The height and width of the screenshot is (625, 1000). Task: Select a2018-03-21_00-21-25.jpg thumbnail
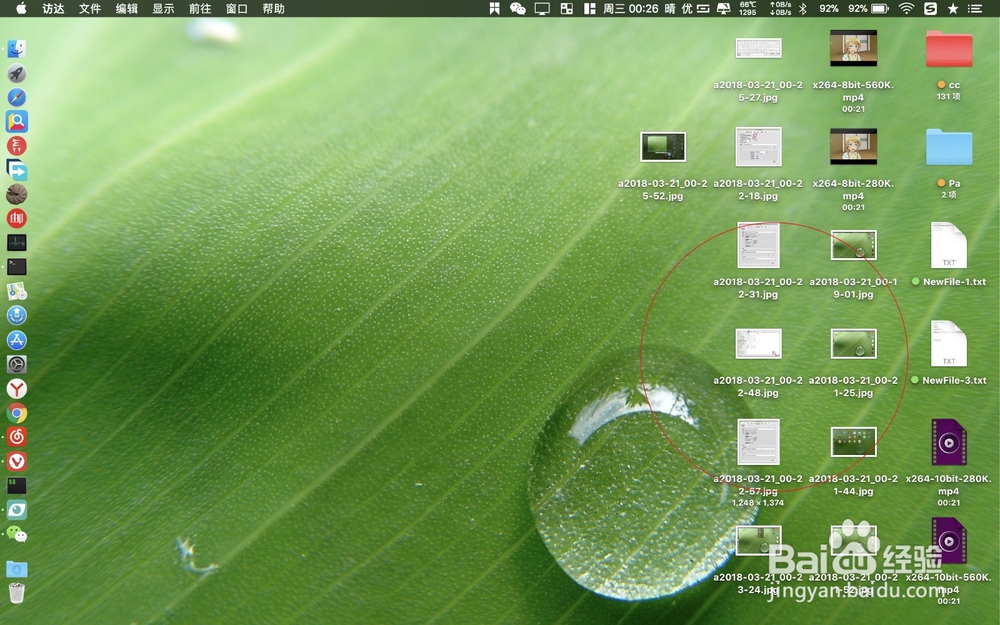click(x=853, y=343)
